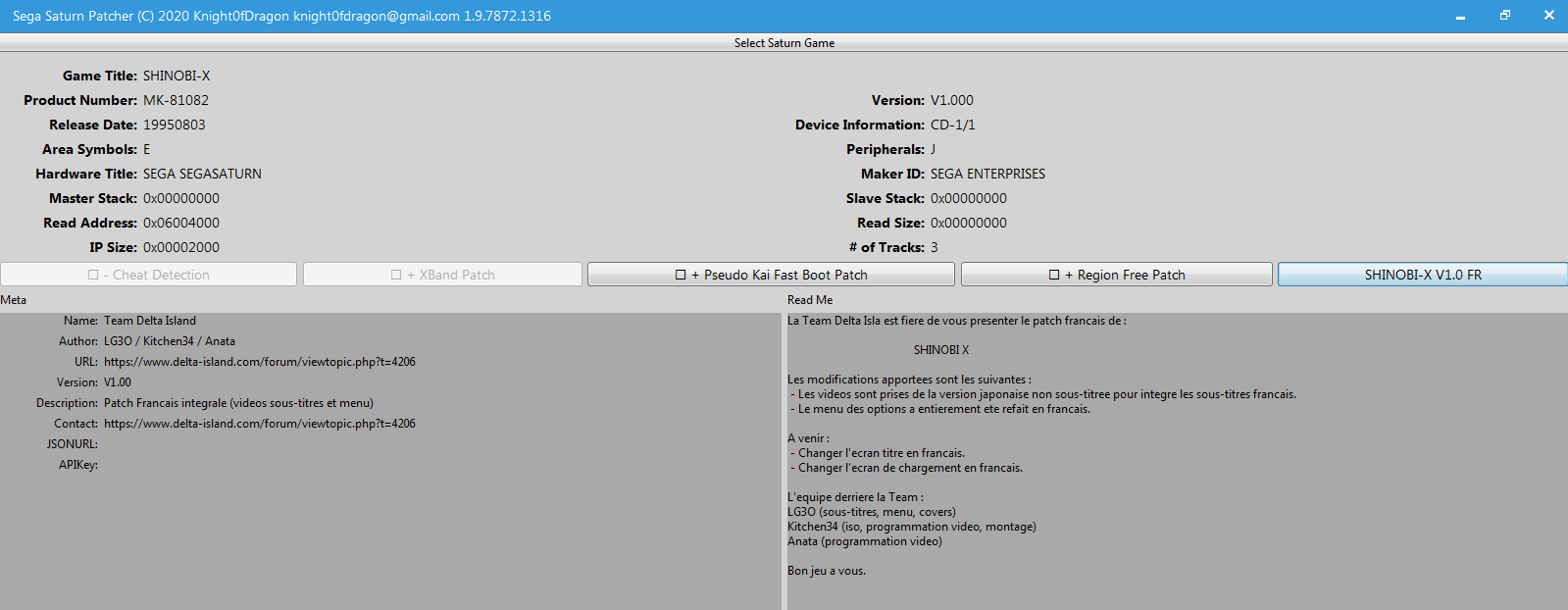The height and width of the screenshot is (610, 1568).
Task: Select the Slave Stack value 0x00000000
Action: coord(969,198)
